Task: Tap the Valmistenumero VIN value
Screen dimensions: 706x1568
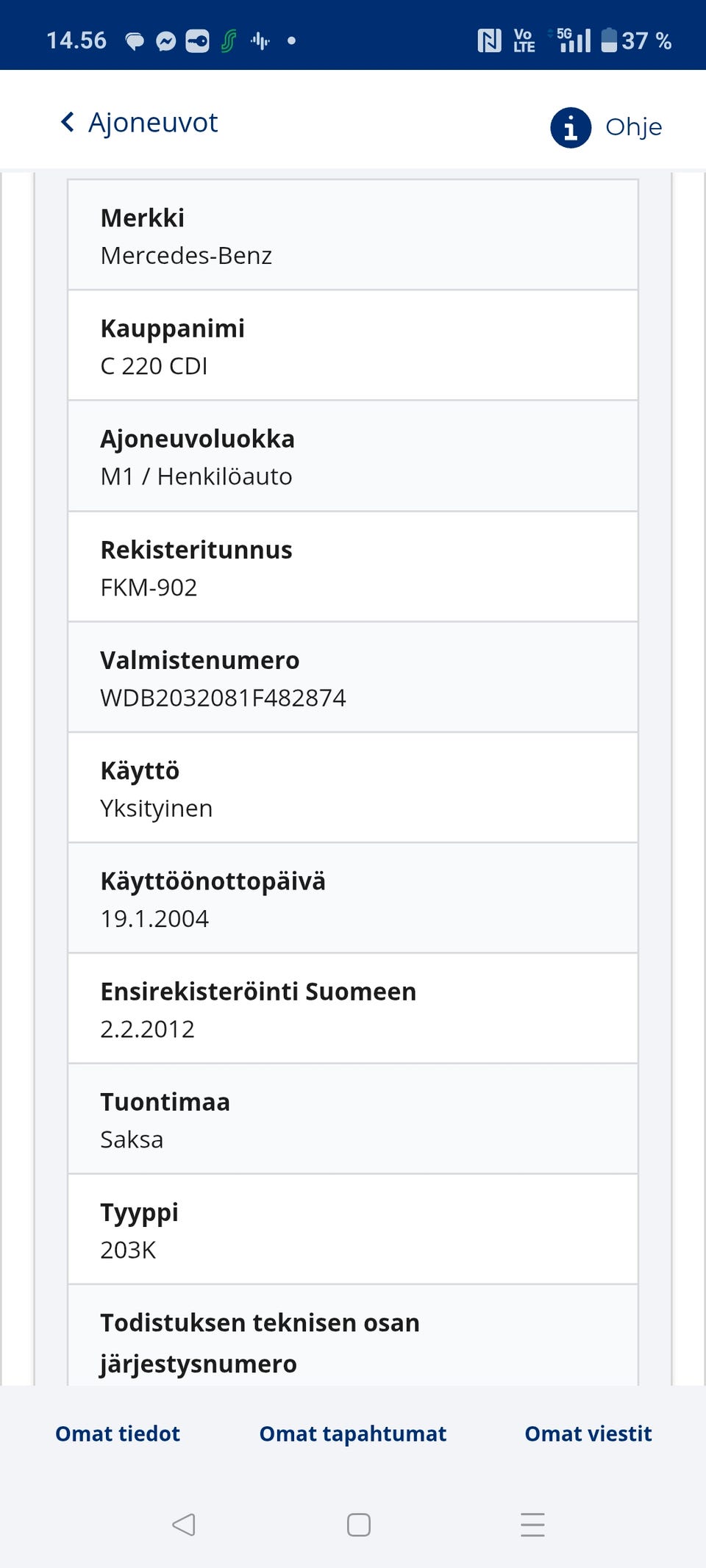Action: pyautogui.click(x=223, y=698)
